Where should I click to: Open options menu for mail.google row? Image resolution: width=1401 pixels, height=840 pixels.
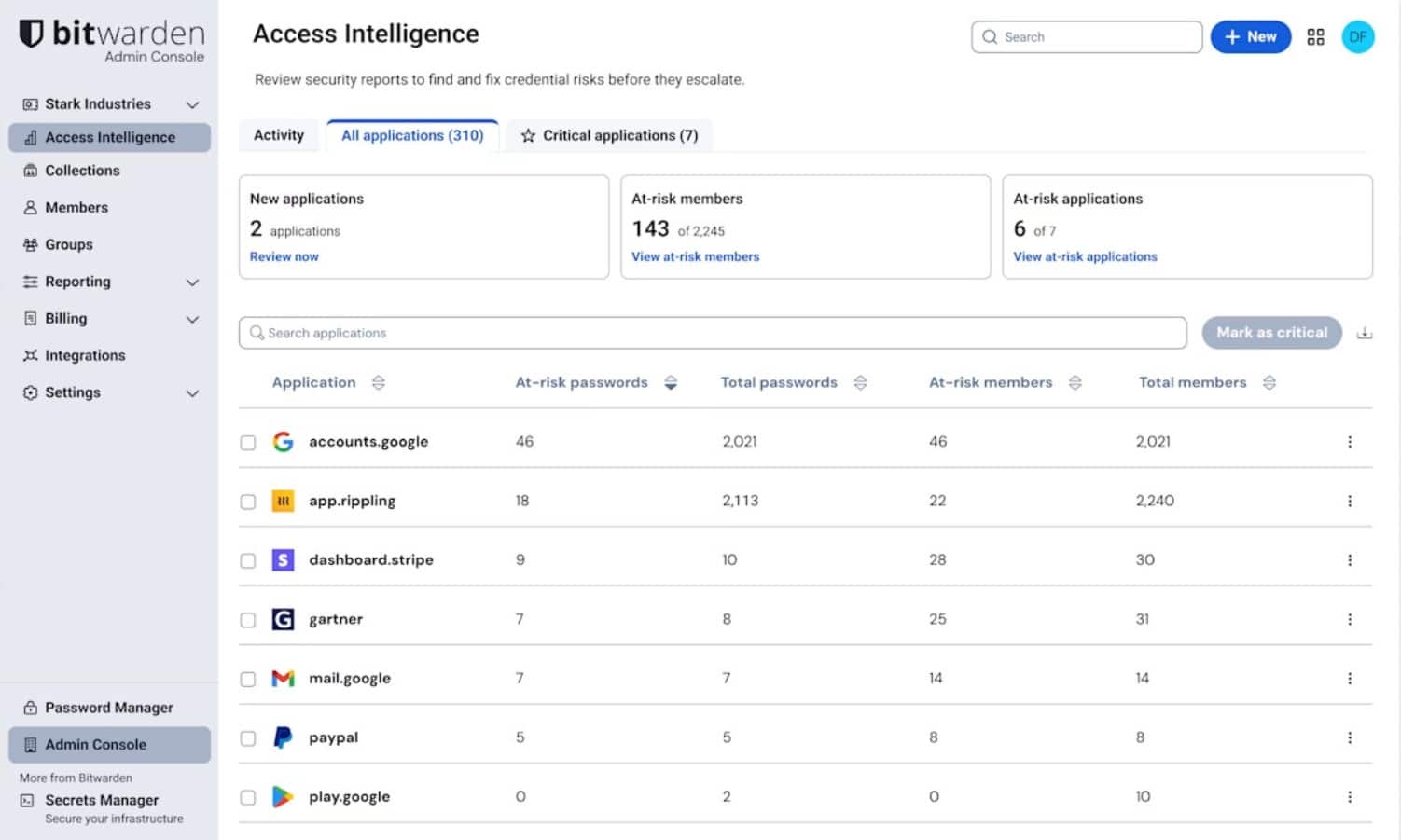coord(1349,679)
